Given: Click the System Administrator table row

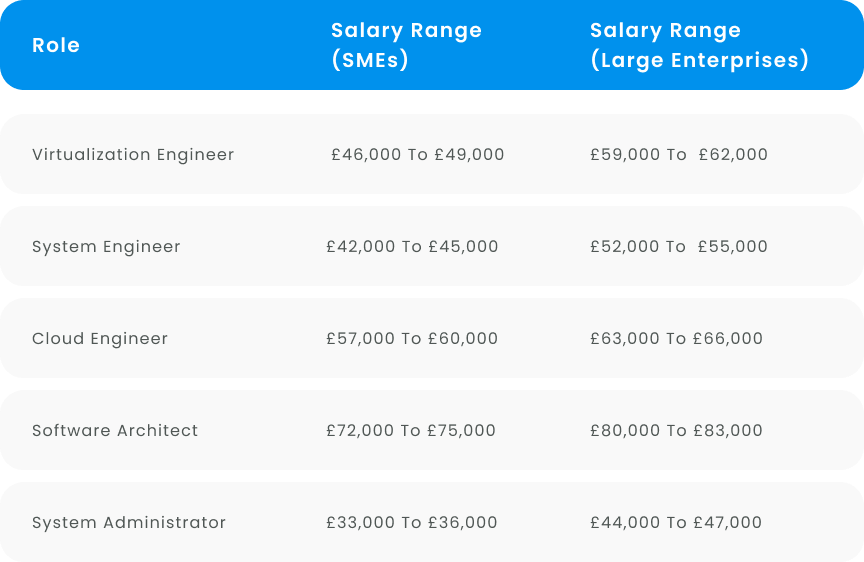Looking at the screenshot, I should (x=432, y=522).
